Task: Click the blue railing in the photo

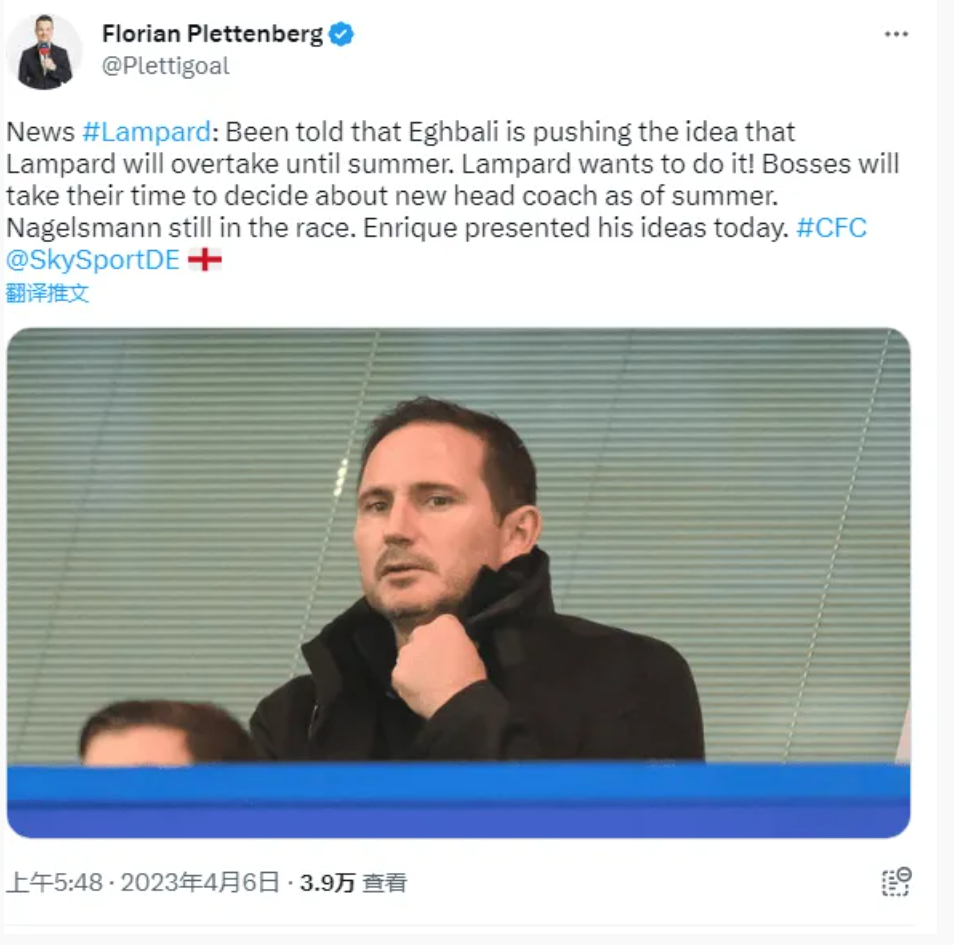Action: pos(459,800)
